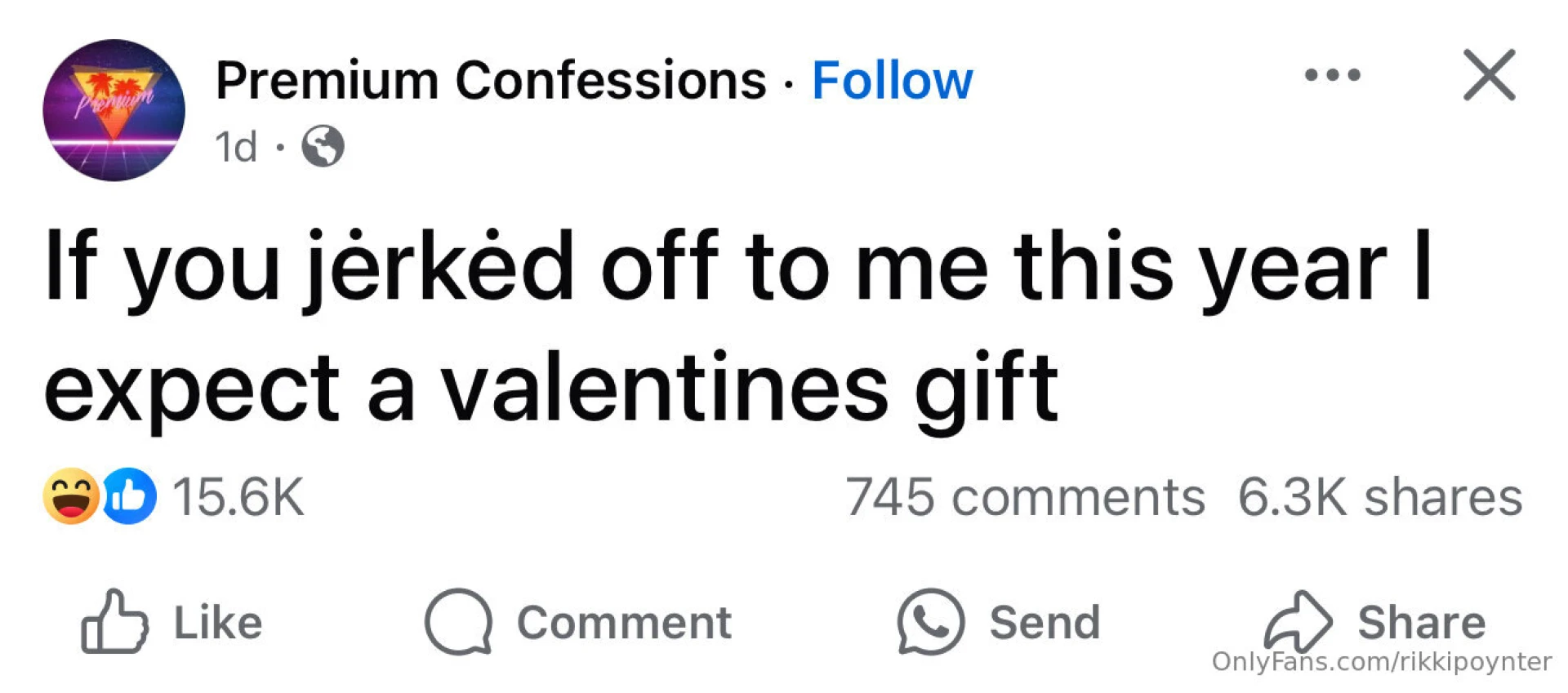The height and width of the screenshot is (693, 1568).
Task: Expand the reactions list via 15.6K count
Action: coord(237,496)
